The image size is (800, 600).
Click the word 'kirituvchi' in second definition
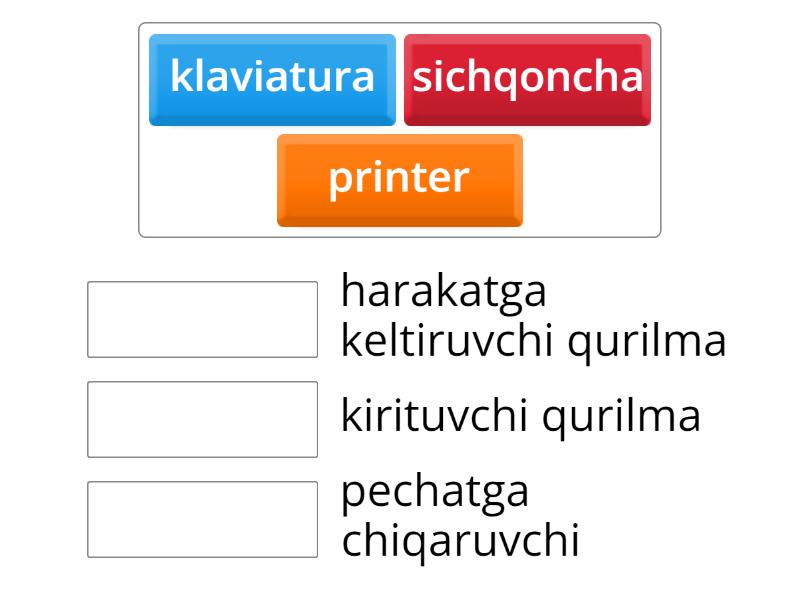click(435, 417)
